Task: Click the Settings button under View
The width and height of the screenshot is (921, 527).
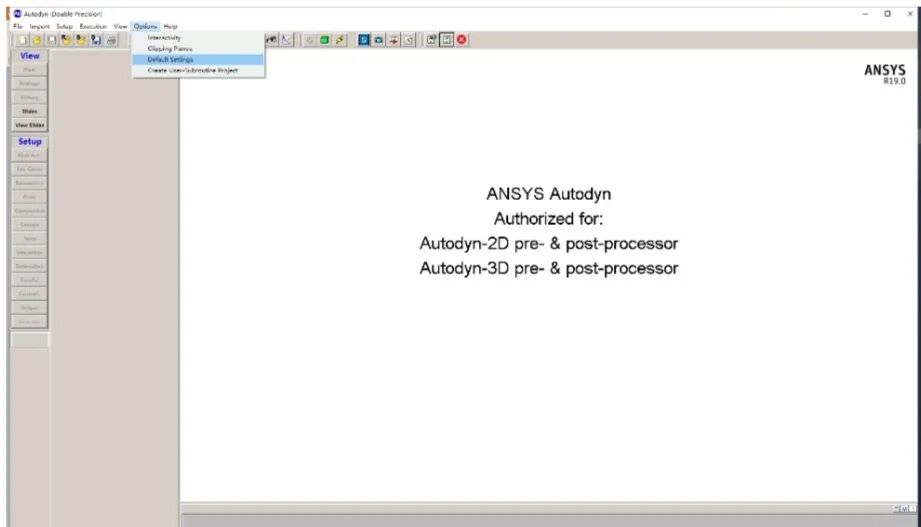Action: (x=29, y=84)
